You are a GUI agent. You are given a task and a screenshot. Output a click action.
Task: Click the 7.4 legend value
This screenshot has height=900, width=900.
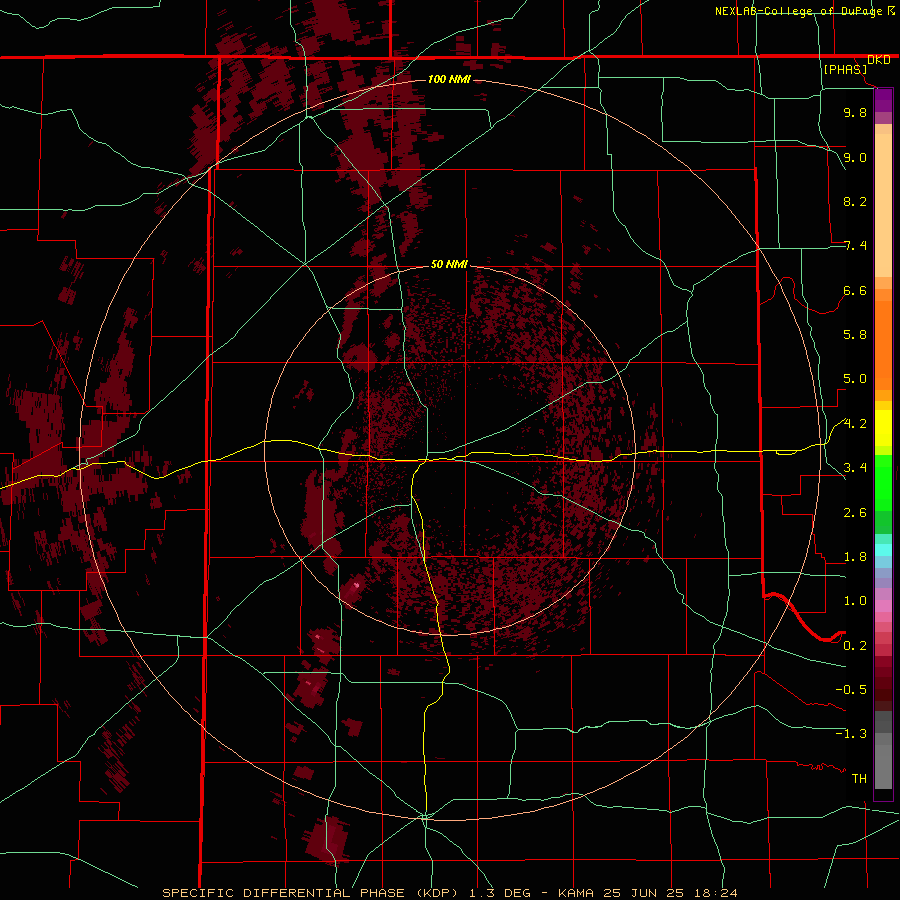[x=855, y=246]
